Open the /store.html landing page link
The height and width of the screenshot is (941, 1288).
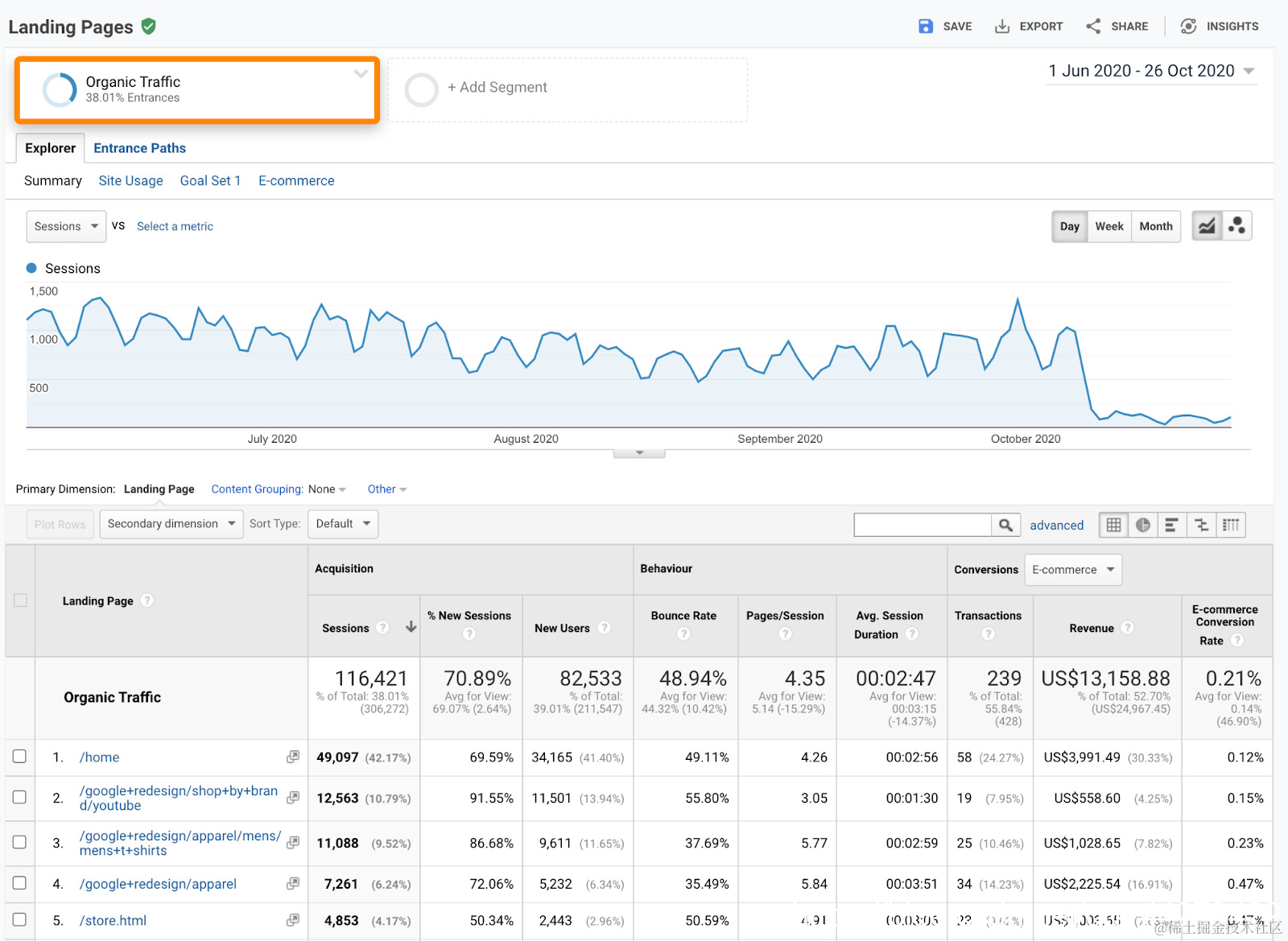tap(113, 921)
